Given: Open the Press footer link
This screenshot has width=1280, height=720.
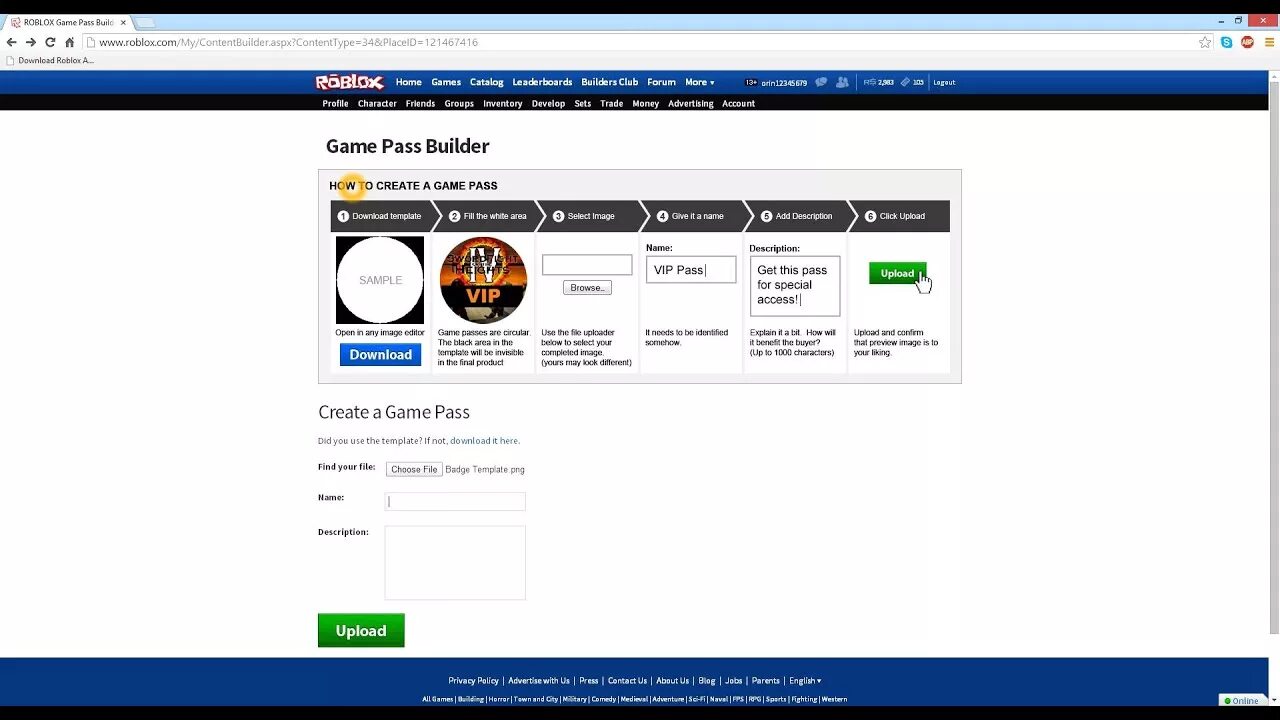Looking at the screenshot, I should [588, 680].
